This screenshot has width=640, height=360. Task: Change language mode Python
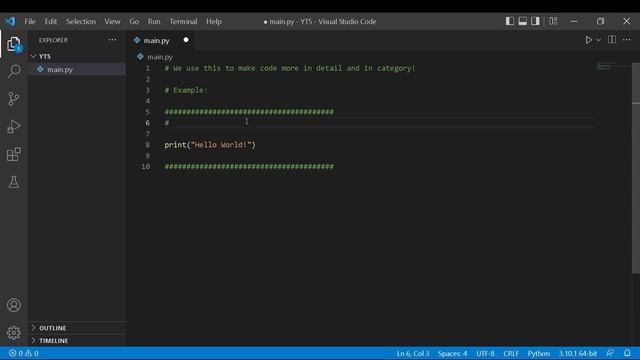pos(538,353)
